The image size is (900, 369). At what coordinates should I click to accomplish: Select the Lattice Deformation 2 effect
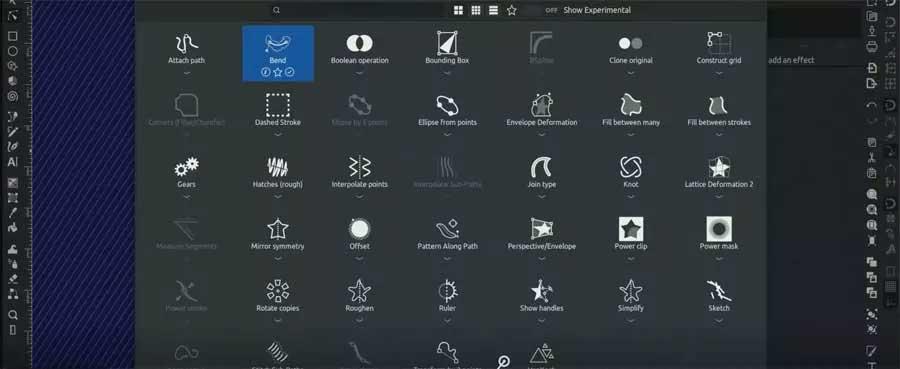pos(719,173)
